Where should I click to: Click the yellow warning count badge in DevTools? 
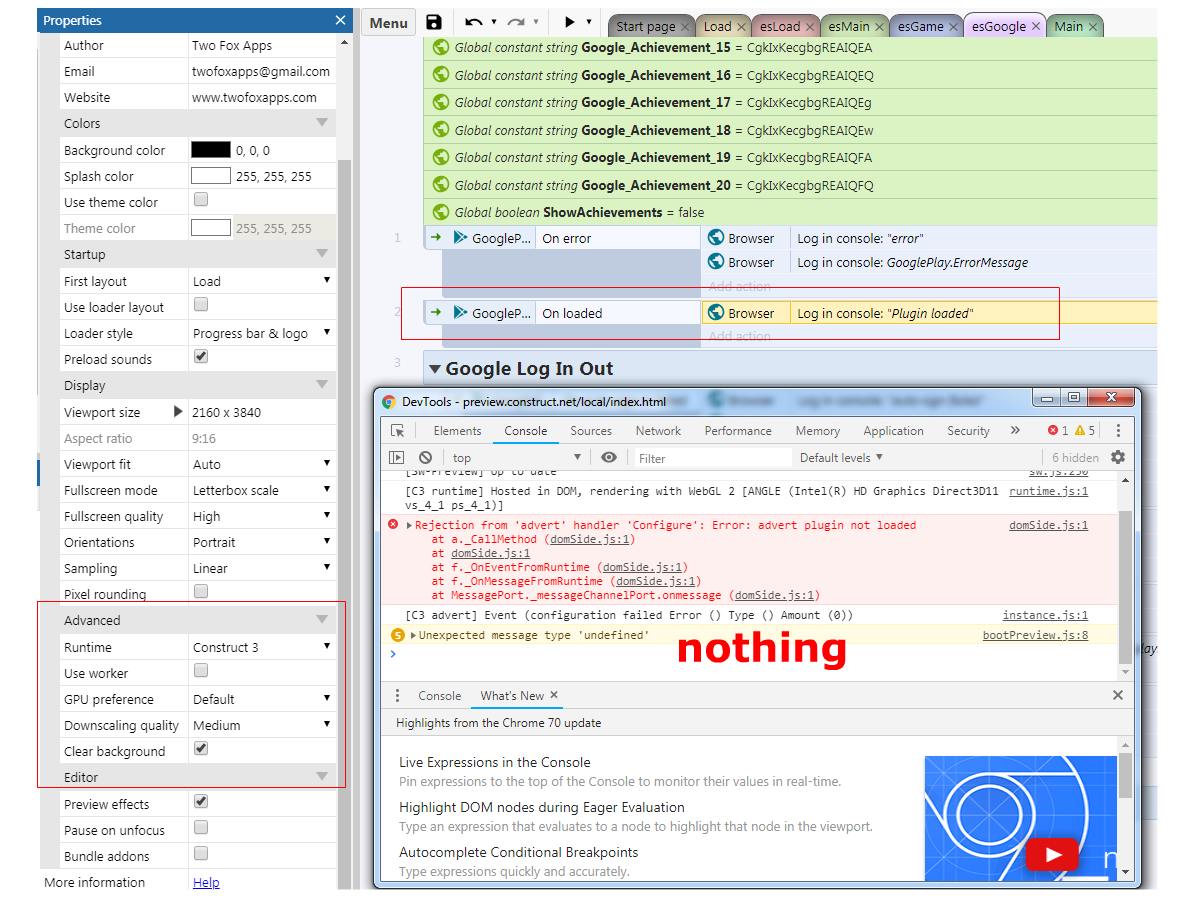point(1085,431)
